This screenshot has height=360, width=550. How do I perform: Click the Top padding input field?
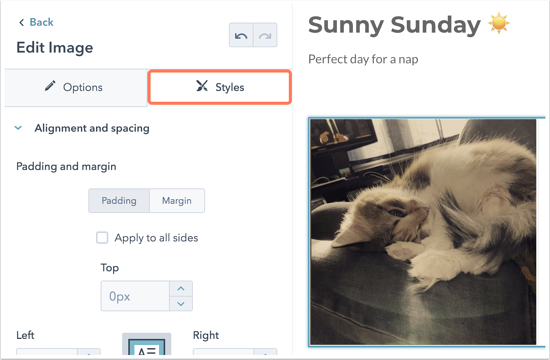pos(135,296)
